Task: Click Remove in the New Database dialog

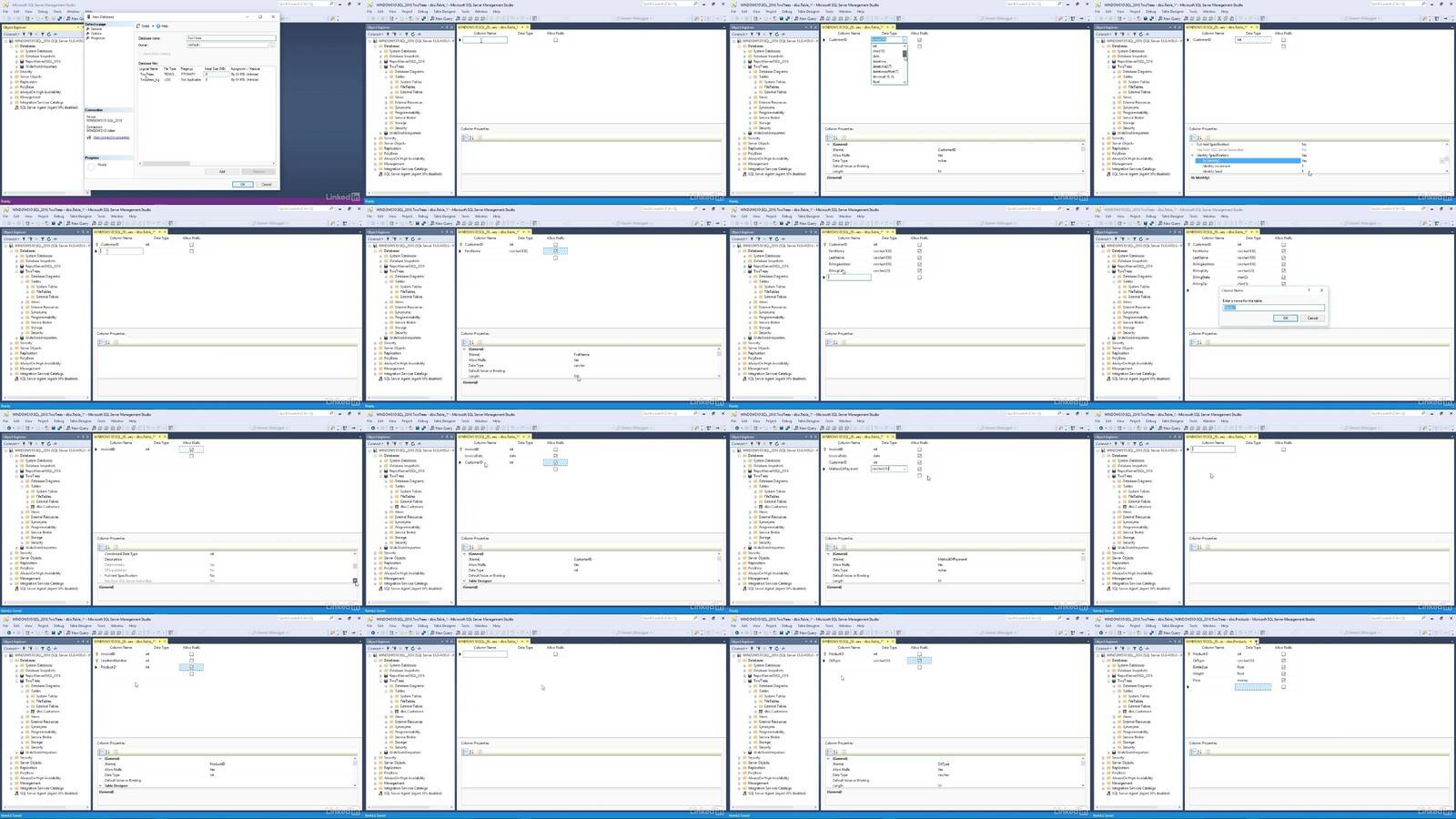Action: coord(258,171)
